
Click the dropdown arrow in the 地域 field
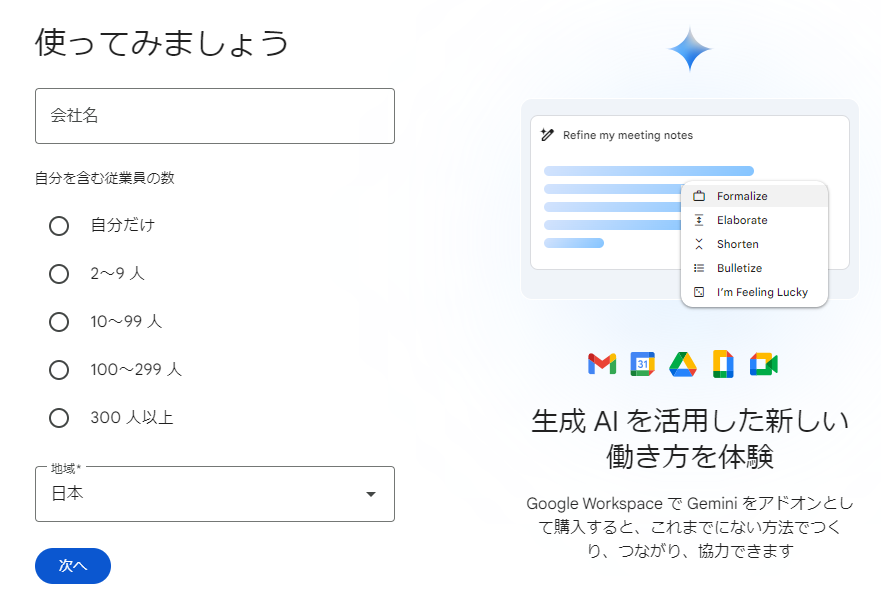tap(371, 494)
